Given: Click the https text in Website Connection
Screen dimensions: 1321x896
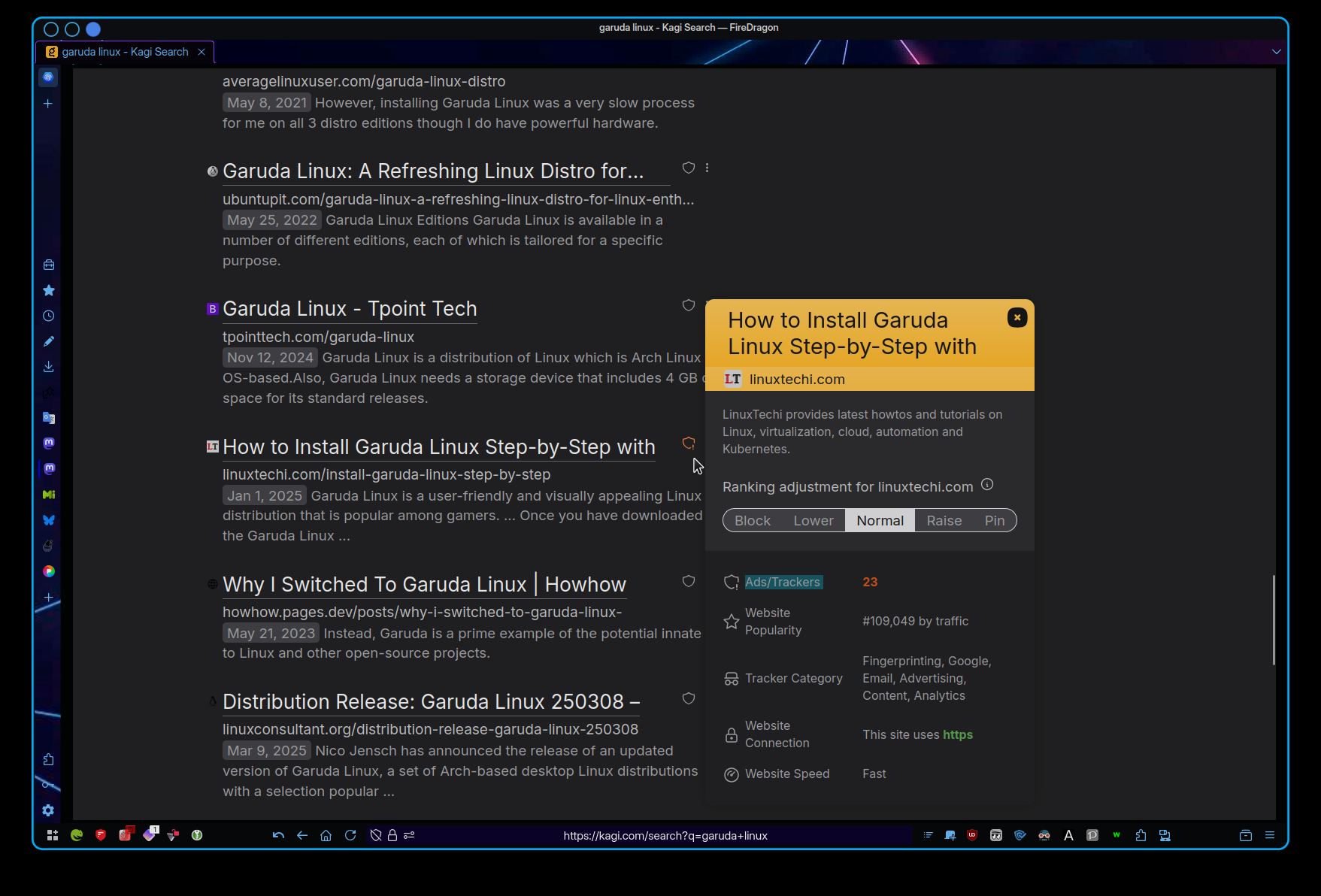Looking at the screenshot, I should 957,734.
